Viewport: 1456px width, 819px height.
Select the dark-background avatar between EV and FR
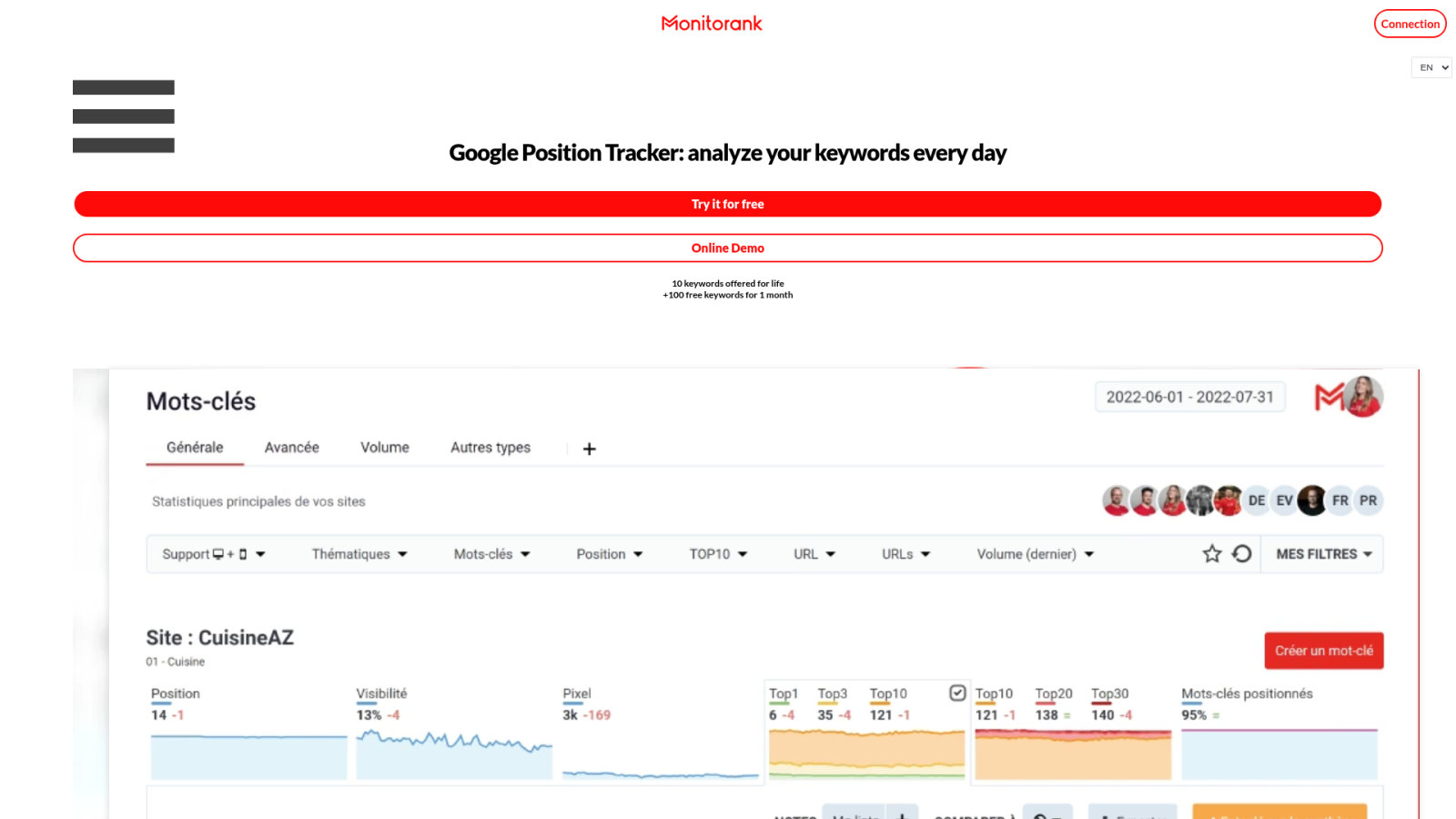[1312, 500]
